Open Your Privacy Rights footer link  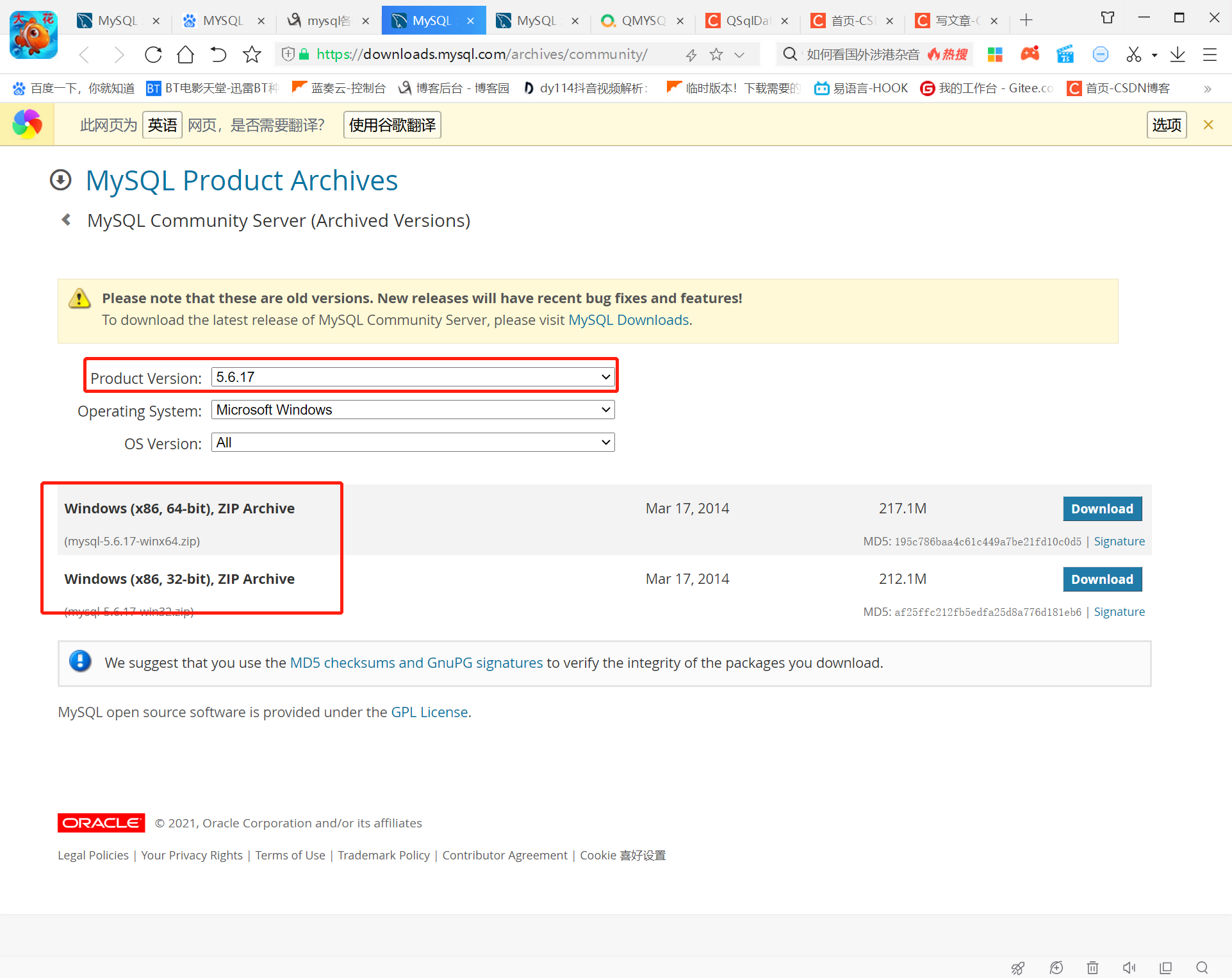click(x=192, y=856)
